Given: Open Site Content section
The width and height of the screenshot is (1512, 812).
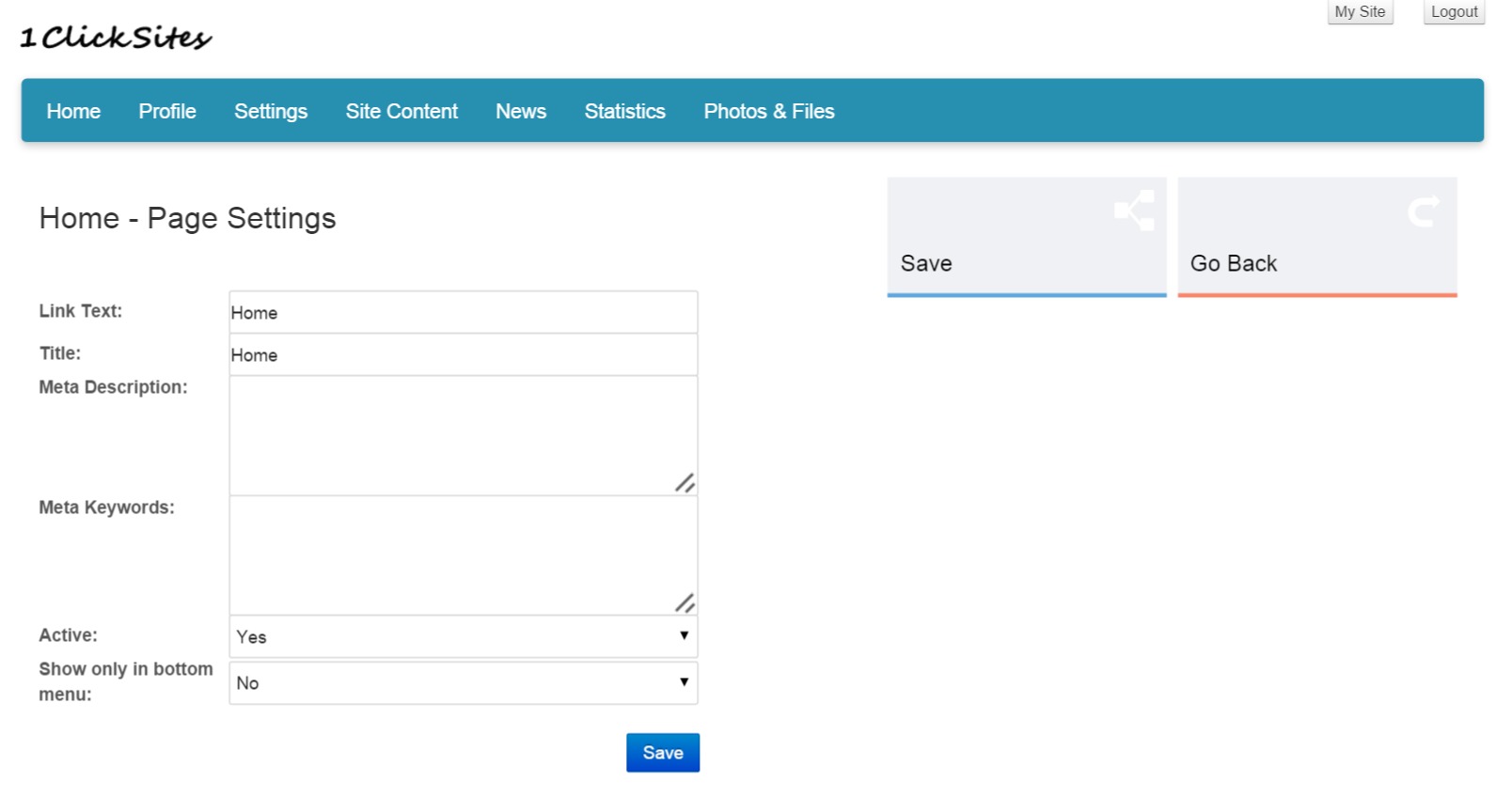Looking at the screenshot, I should click(402, 111).
